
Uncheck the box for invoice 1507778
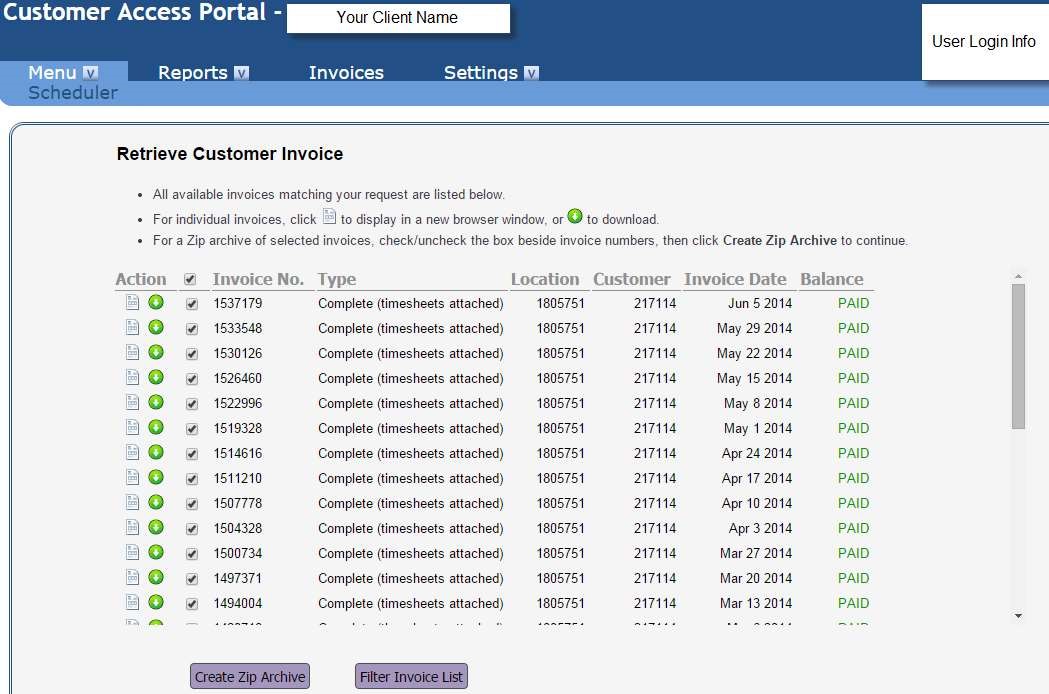[x=192, y=504]
